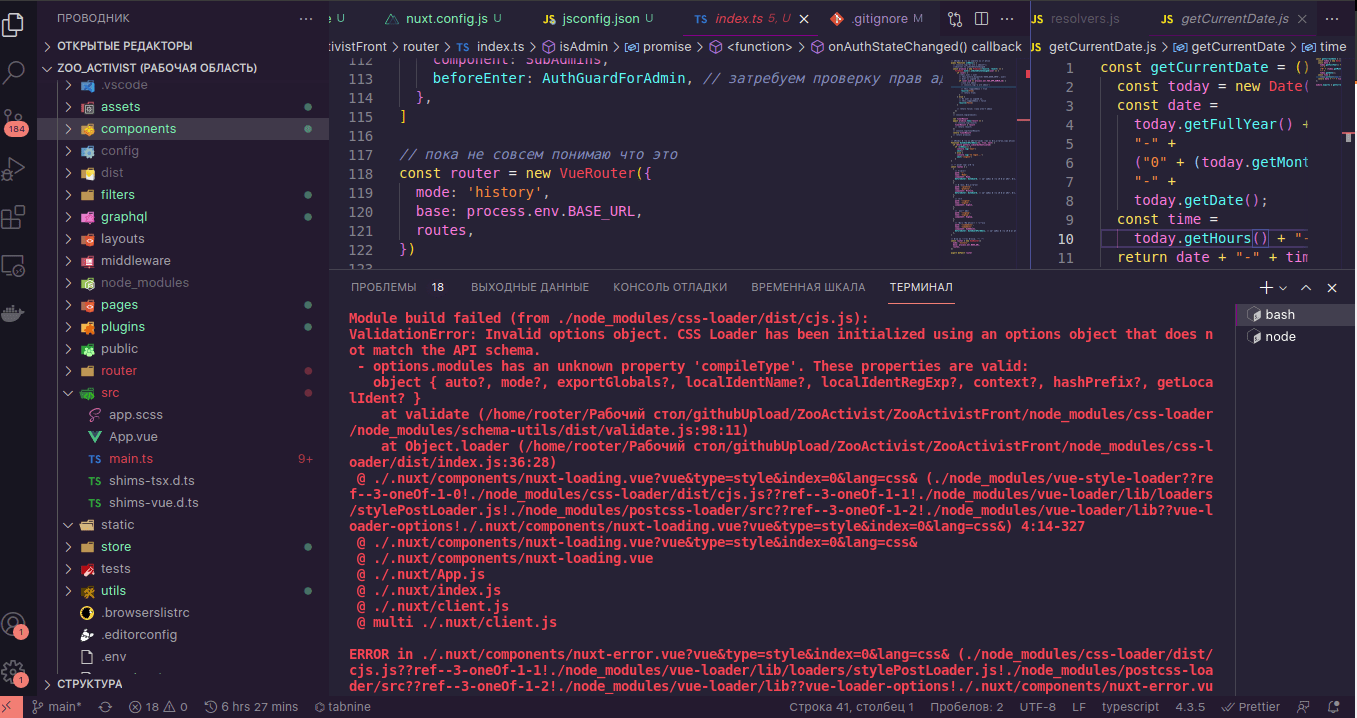Open the Manage gear menu
The height and width of the screenshot is (718, 1357).
14,672
